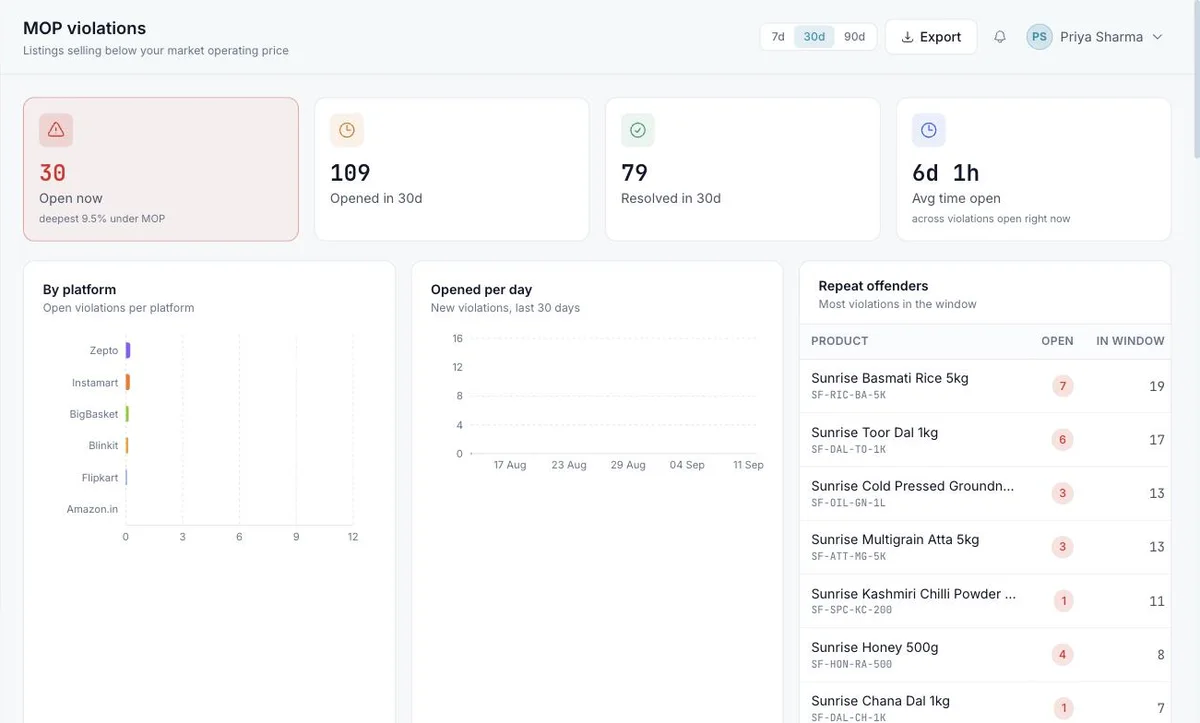Export the violations report
This screenshot has width=1200, height=723.
pyautogui.click(x=931, y=37)
